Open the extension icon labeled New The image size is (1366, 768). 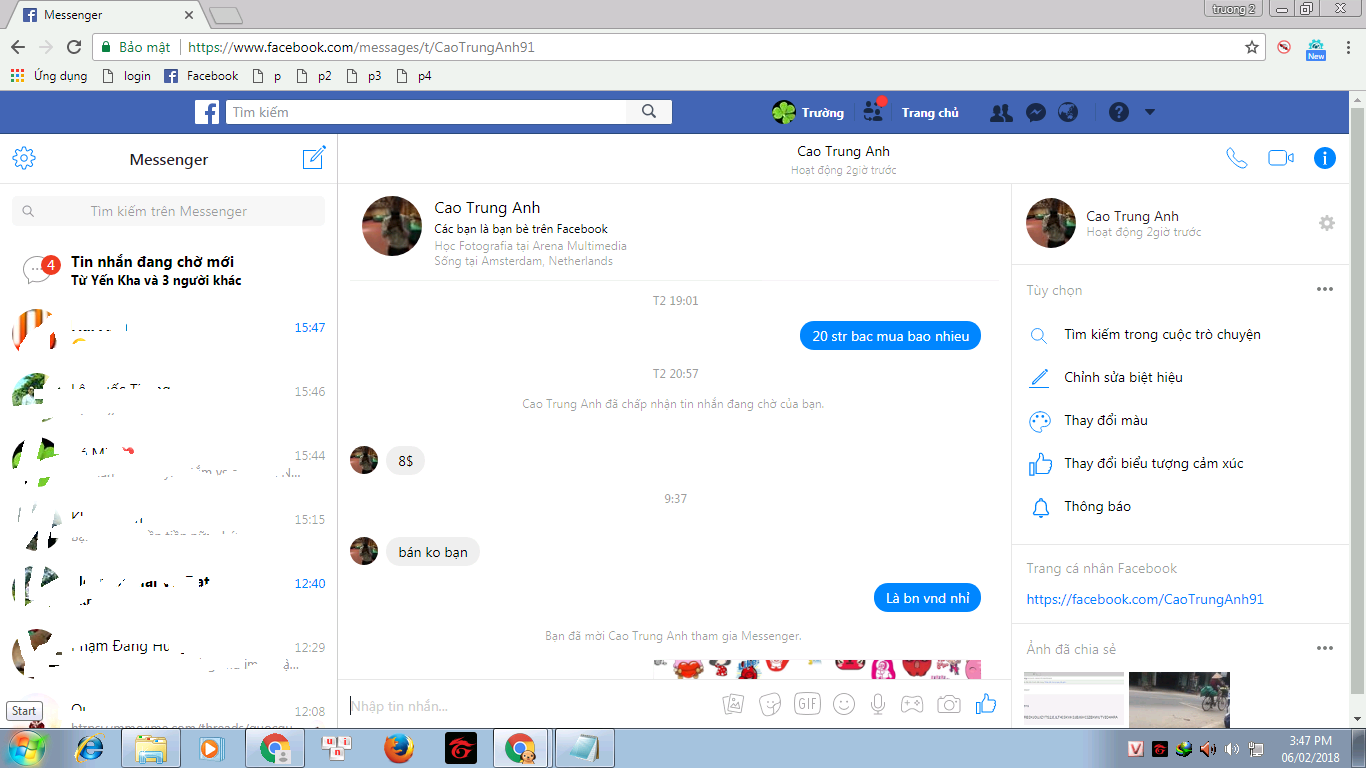1316,49
